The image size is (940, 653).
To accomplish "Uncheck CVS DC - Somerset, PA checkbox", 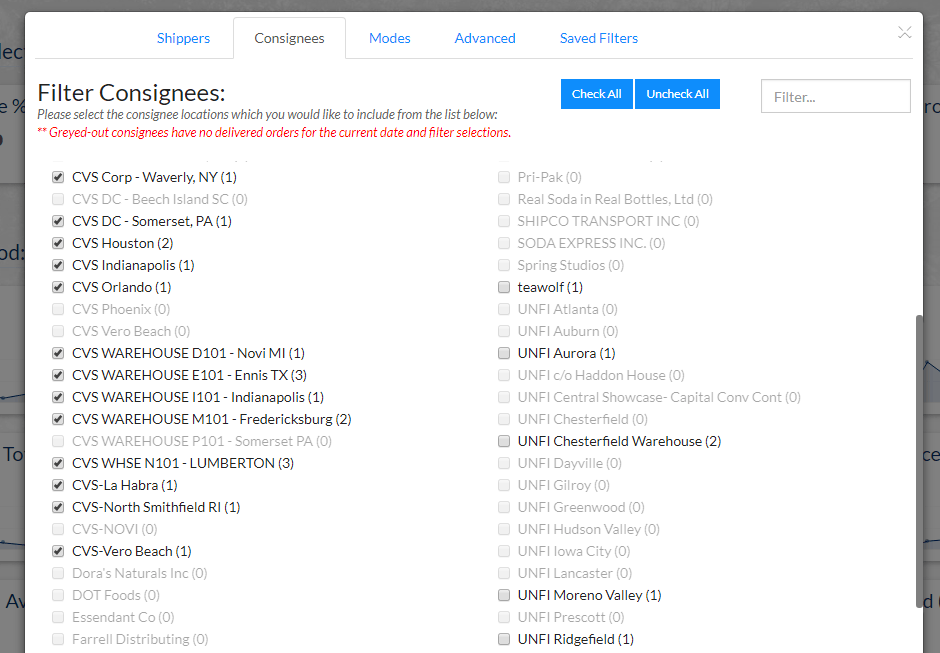I will click(x=58, y=221).
